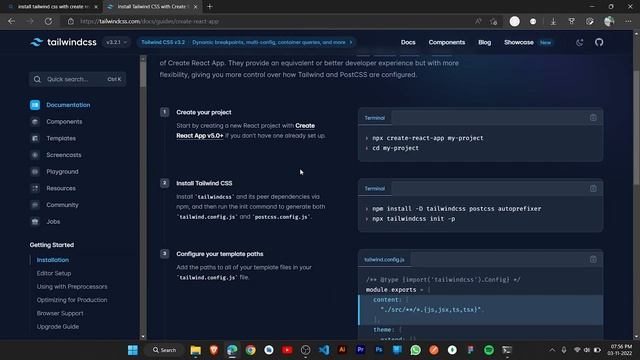Copy the npm install tailwindcss commands
Image resolution: width=640 pixels, height=360 pixels.
593,189
